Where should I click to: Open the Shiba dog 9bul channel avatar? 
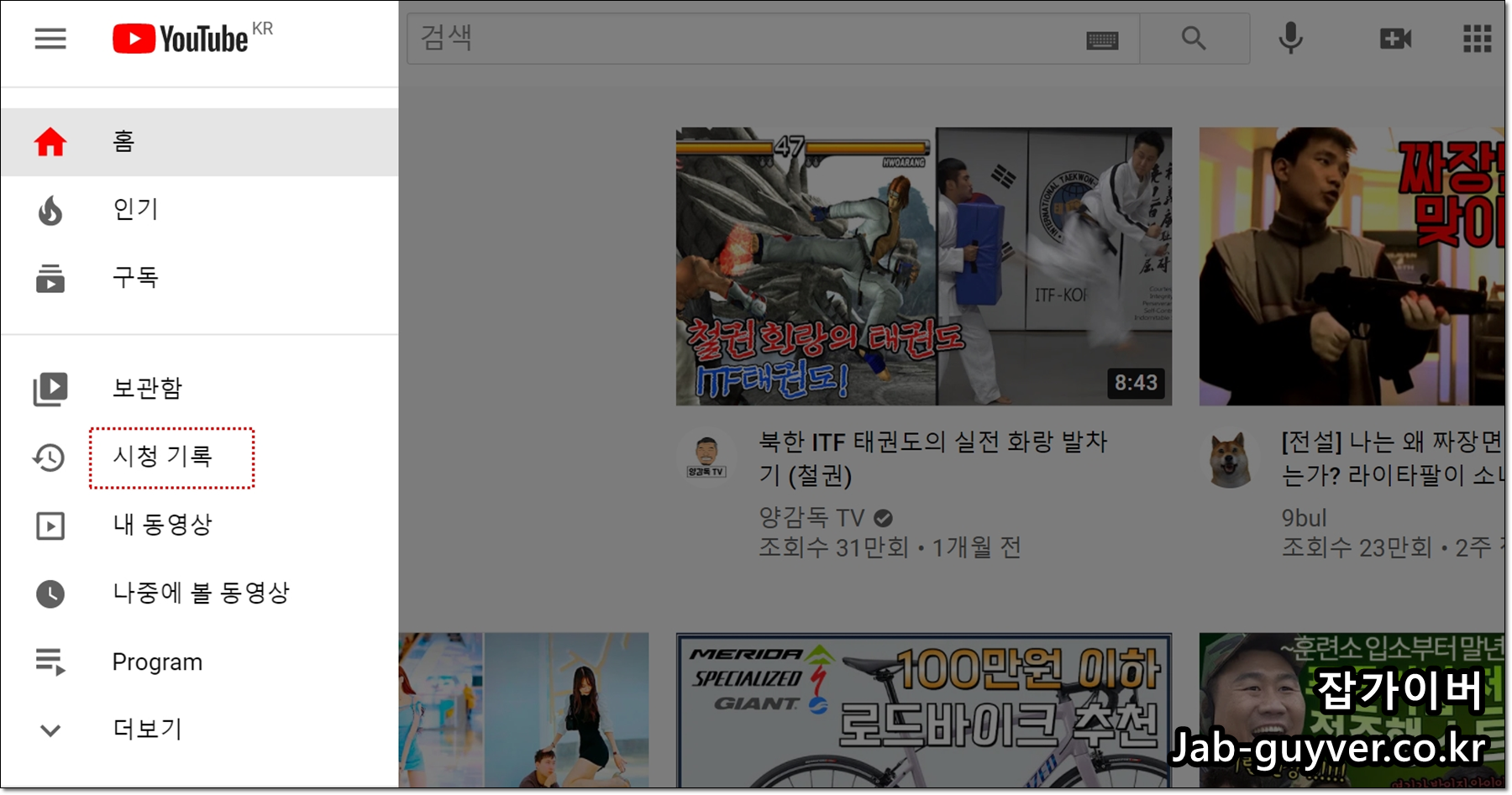1229,459
